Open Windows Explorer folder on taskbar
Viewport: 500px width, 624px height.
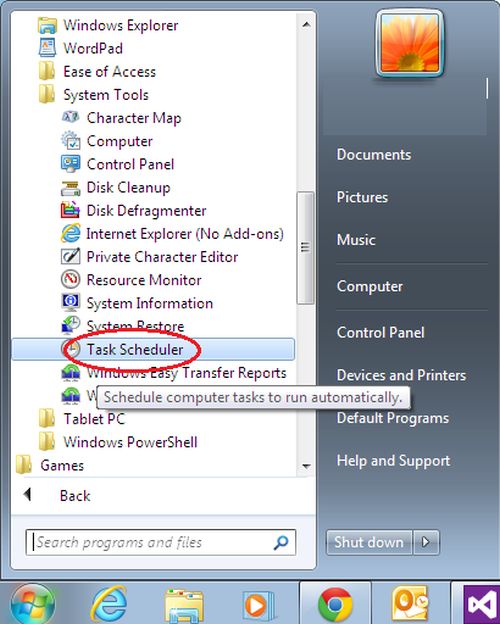coord(184,606)
